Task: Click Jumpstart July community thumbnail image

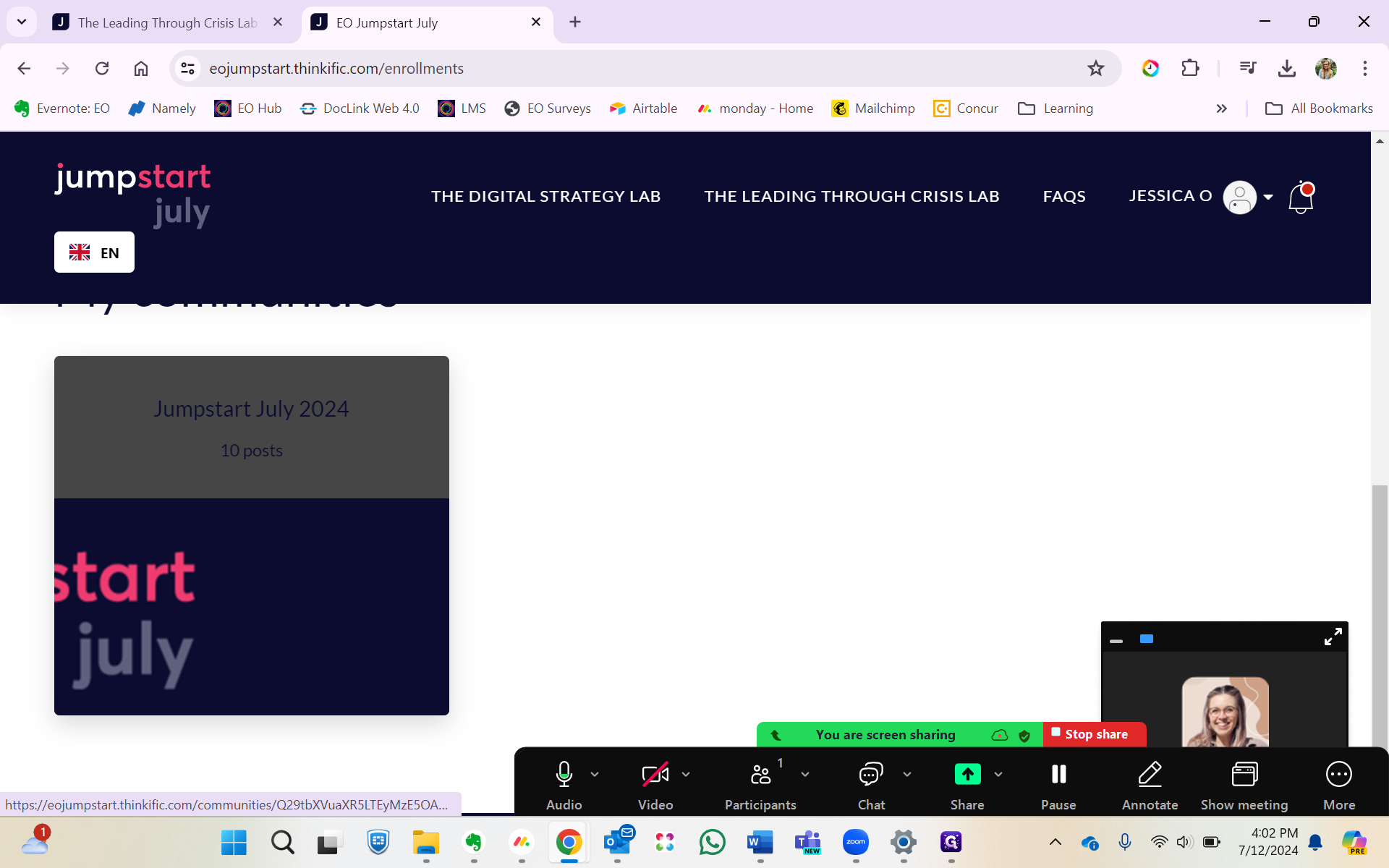Action: click(x=252, y=607)
